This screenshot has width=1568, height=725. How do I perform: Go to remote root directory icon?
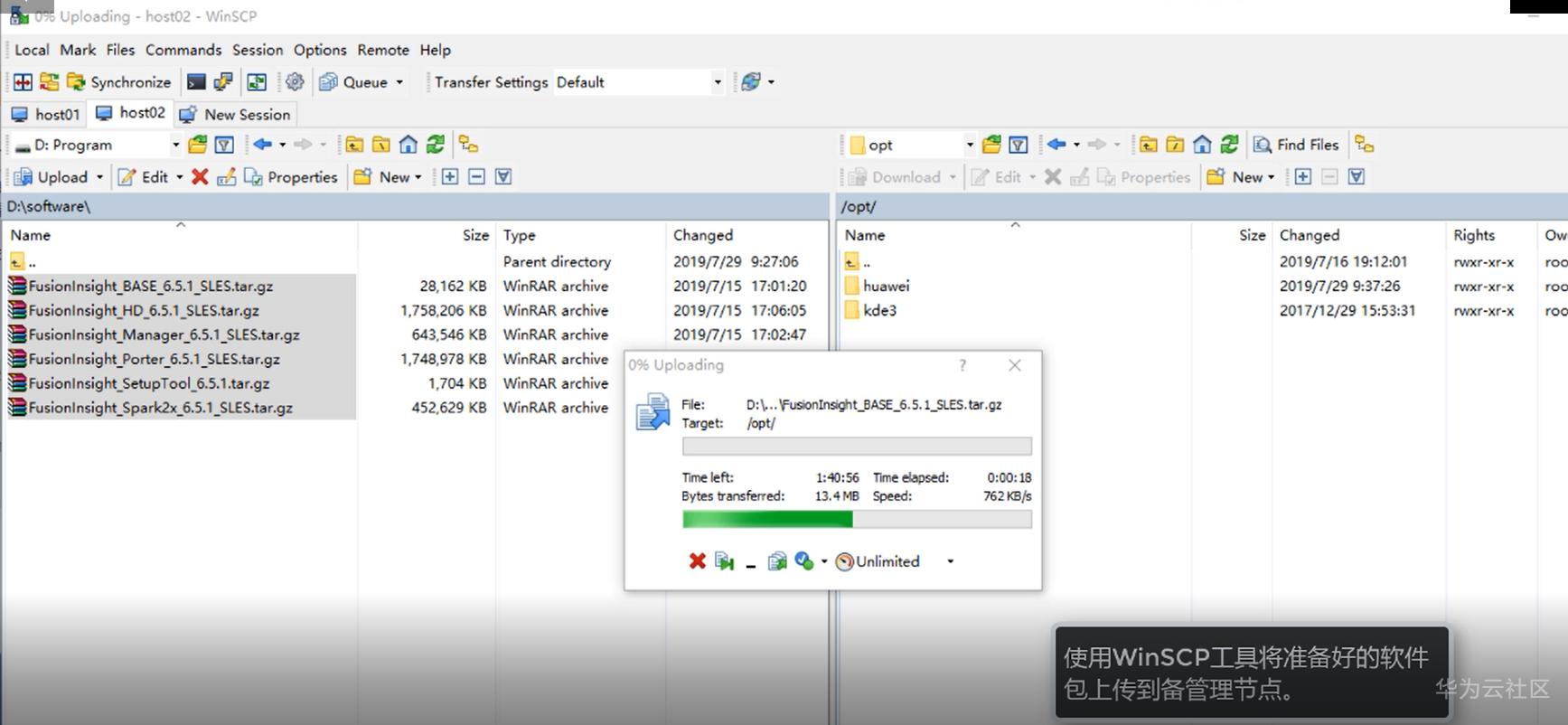click(1175, 145)
